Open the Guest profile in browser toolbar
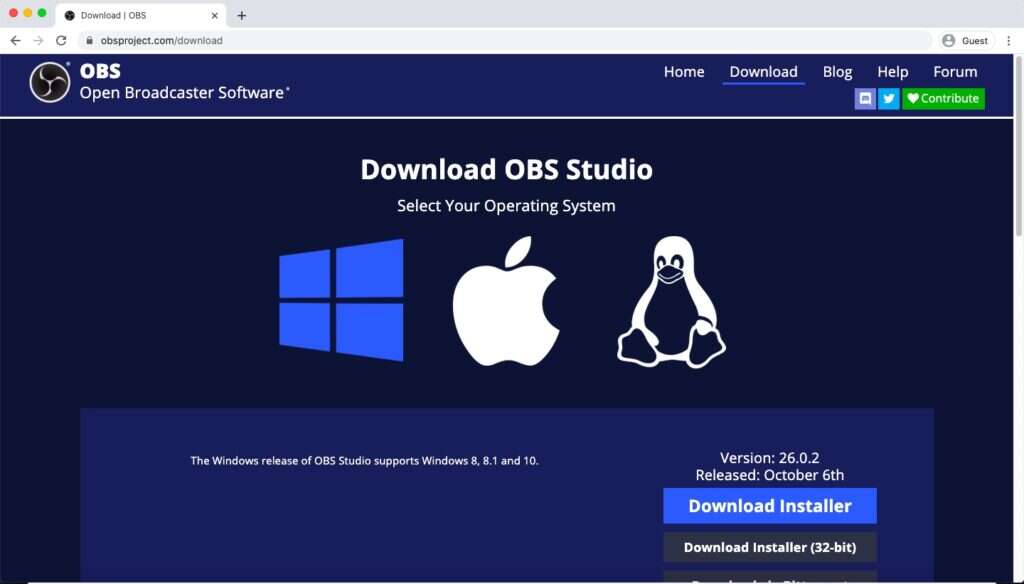Screen dimensions: 1024x584 (965, 40)
